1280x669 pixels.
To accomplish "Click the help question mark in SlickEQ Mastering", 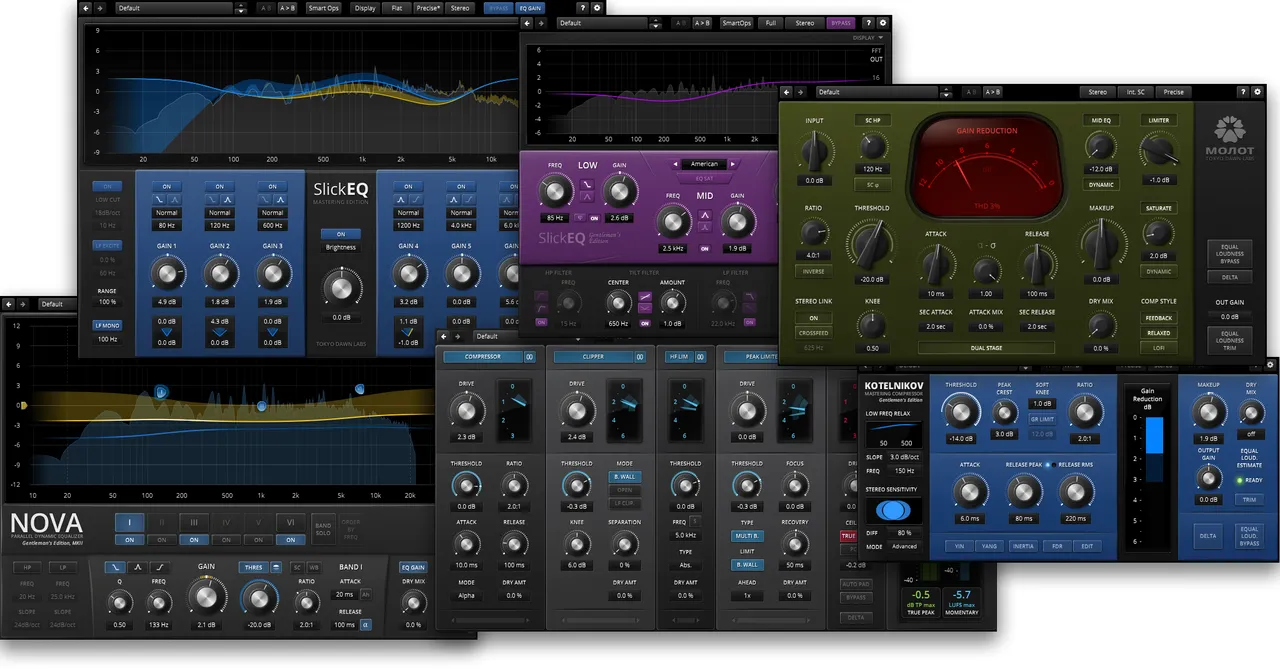I will coord(583,8).
